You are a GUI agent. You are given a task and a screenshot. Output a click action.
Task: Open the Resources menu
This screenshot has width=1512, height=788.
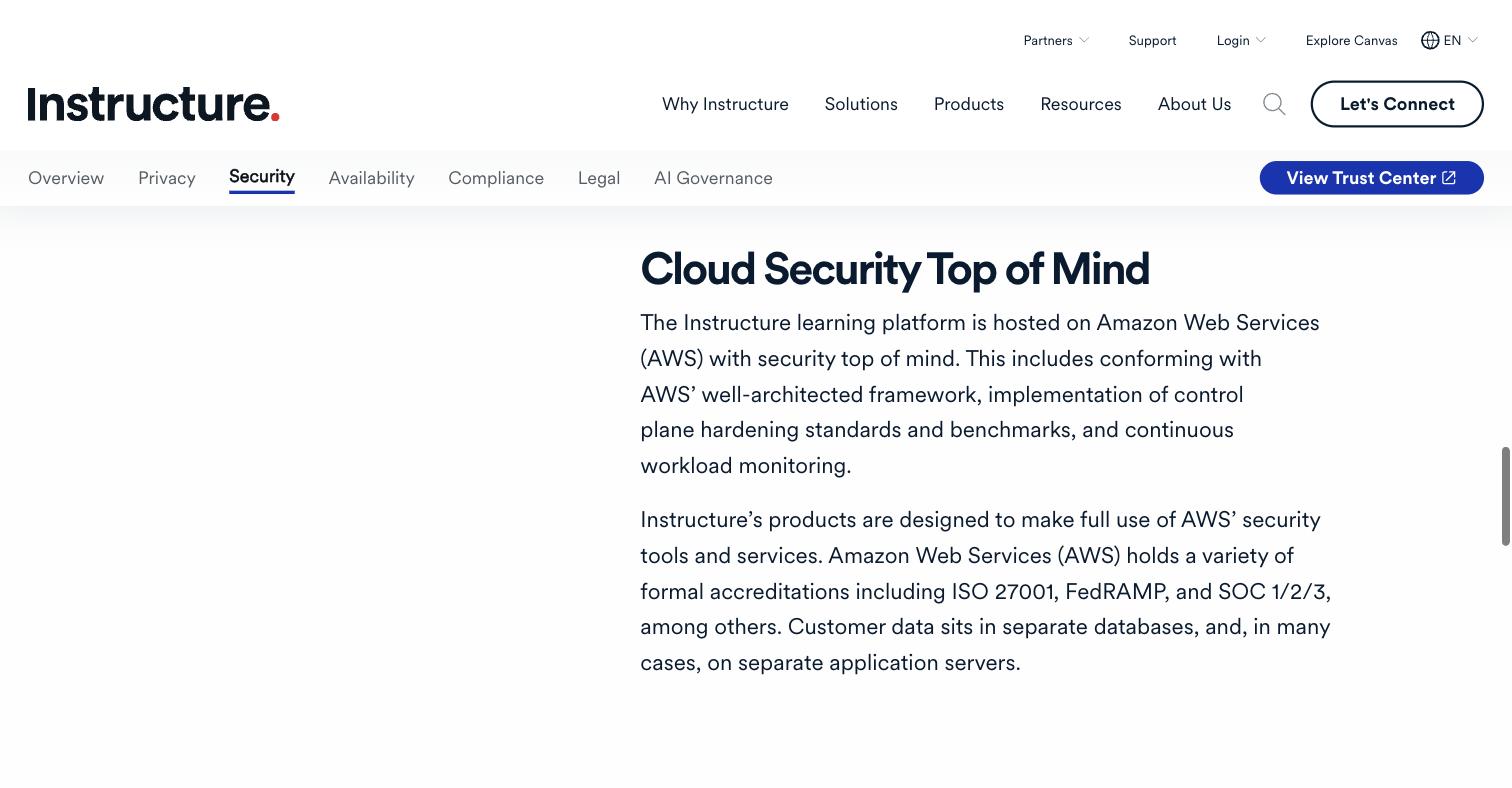pyautogui.click(x=1081, y=104)
